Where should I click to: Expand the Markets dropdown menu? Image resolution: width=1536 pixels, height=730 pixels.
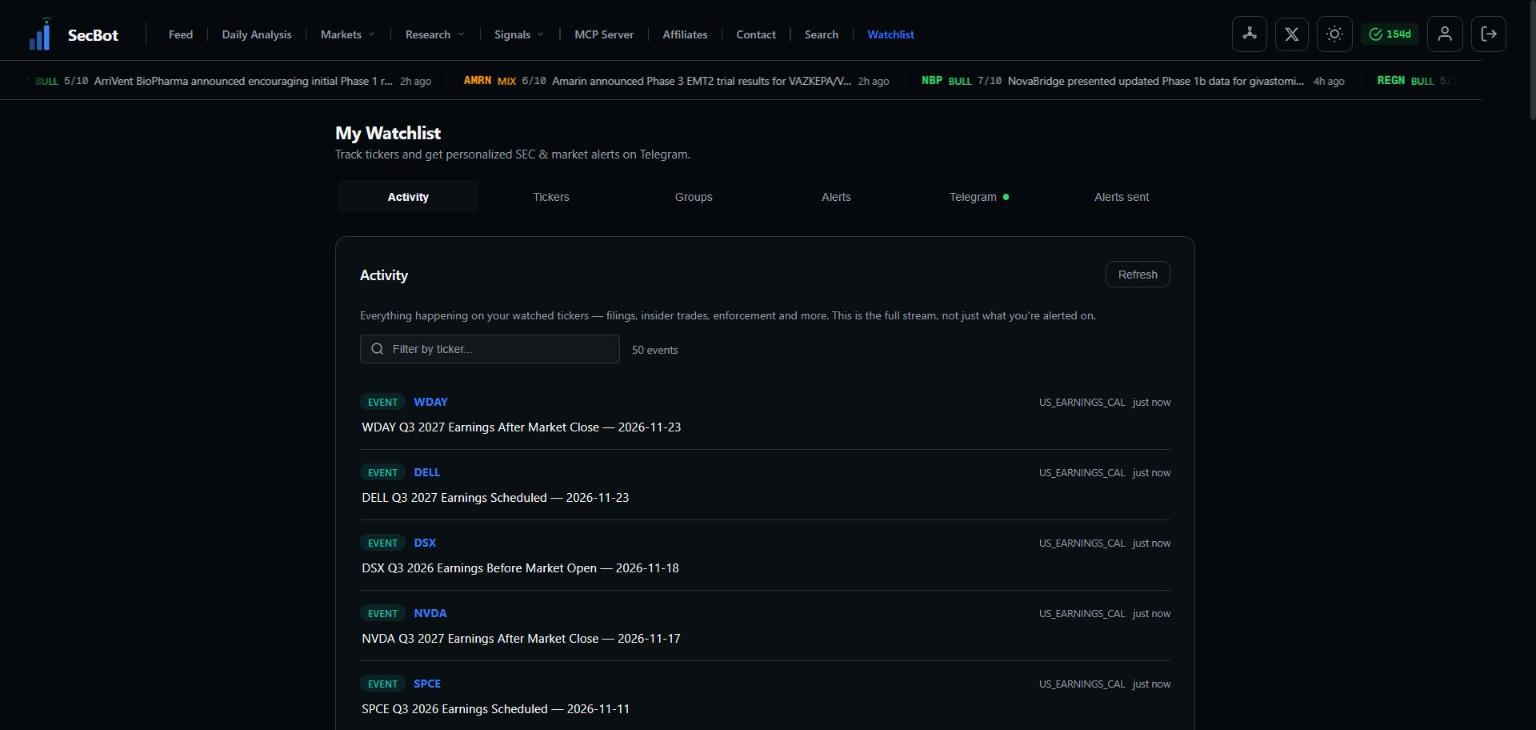[x=347, y=34]
